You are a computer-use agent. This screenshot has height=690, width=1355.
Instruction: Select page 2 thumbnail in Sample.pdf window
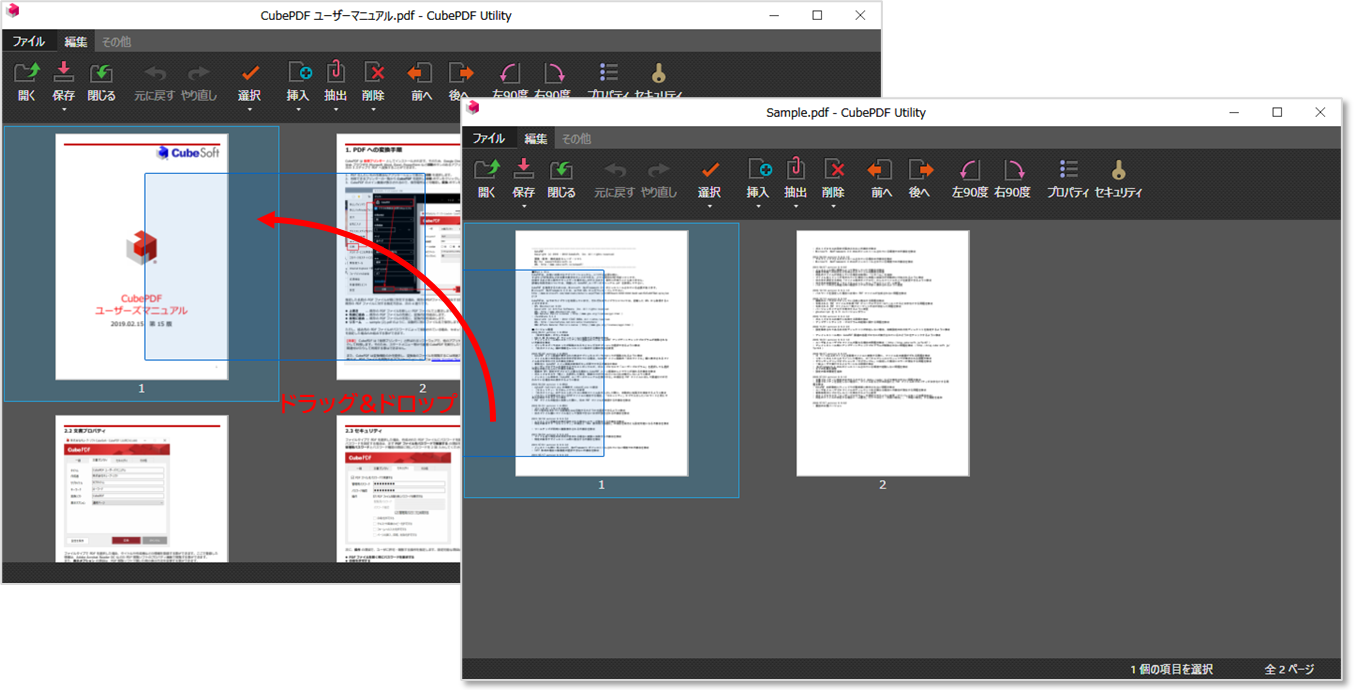tap(883, 353)
